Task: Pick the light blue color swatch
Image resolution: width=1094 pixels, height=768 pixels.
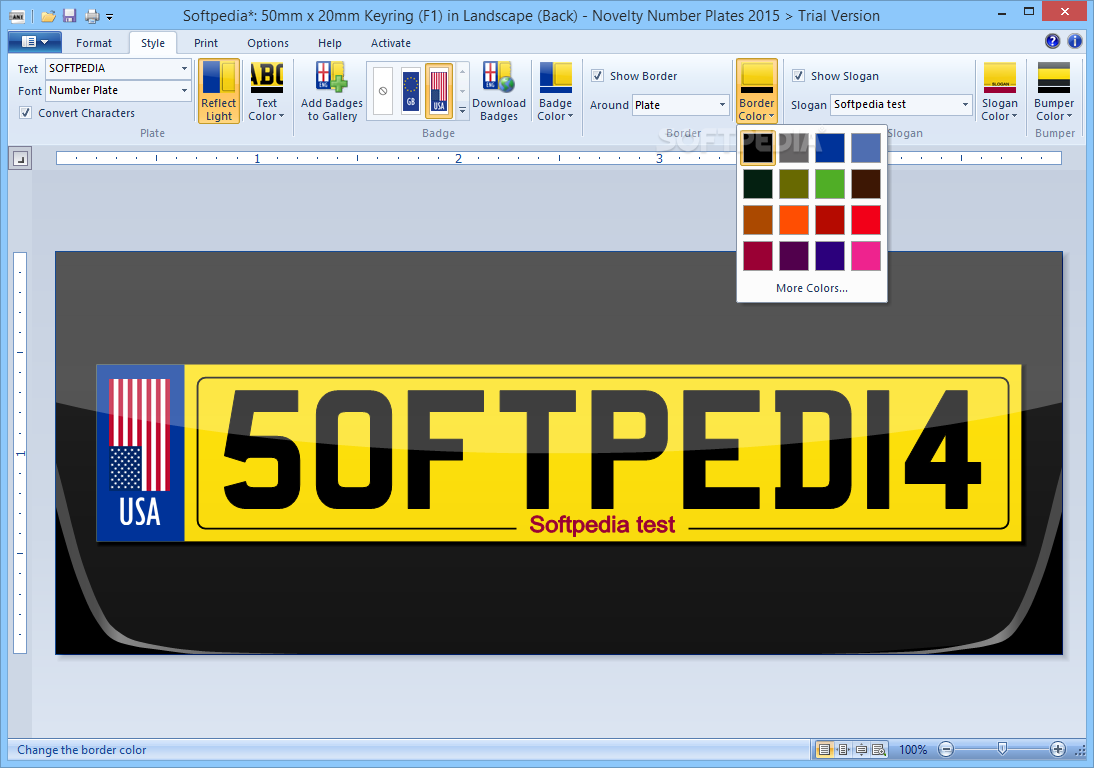Action: 866,148
